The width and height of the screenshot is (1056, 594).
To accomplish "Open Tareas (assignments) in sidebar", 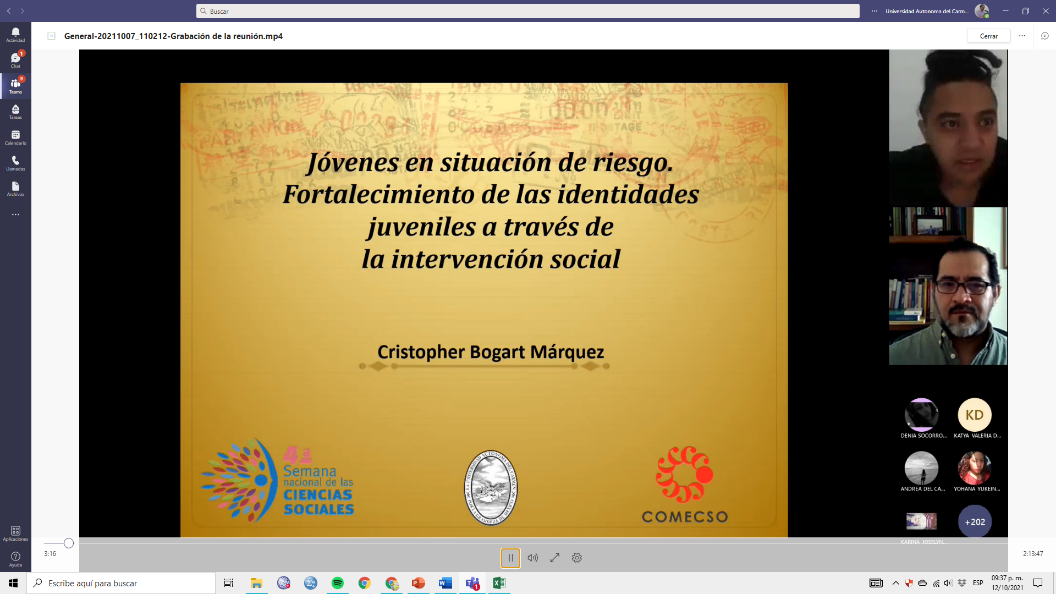I will (x=15, y=112).
